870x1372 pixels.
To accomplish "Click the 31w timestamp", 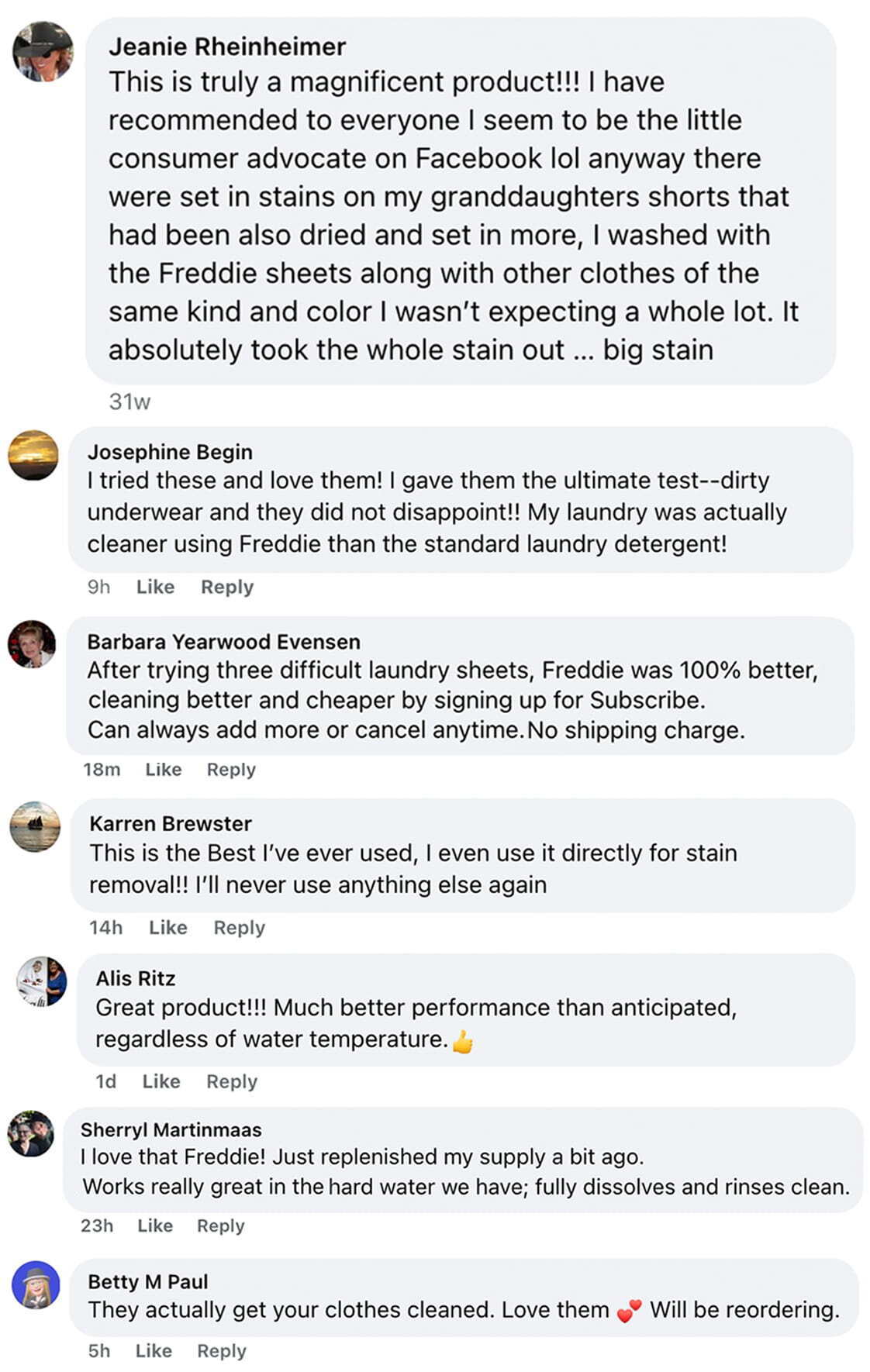I will click(129, 402).
